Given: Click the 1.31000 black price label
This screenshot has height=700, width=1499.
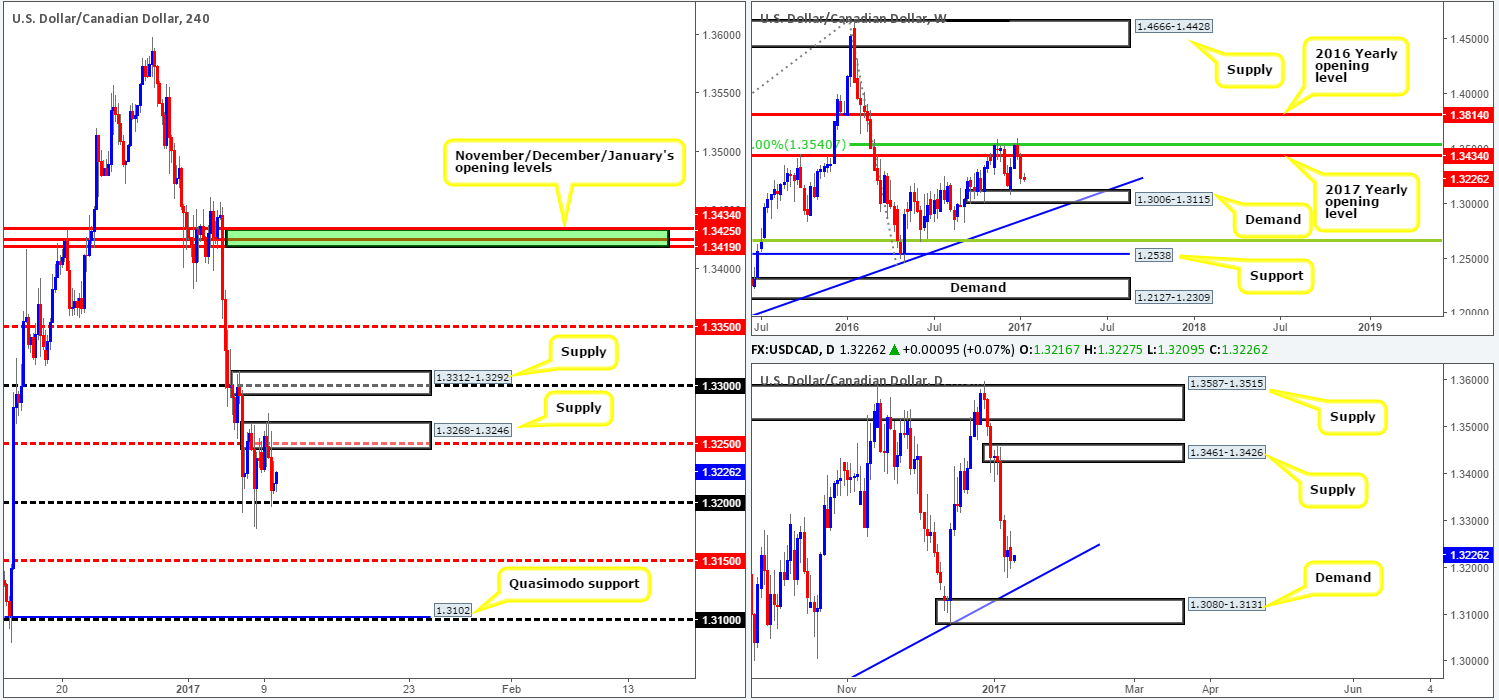Looking at the screenshot, I should pos(719,619).
